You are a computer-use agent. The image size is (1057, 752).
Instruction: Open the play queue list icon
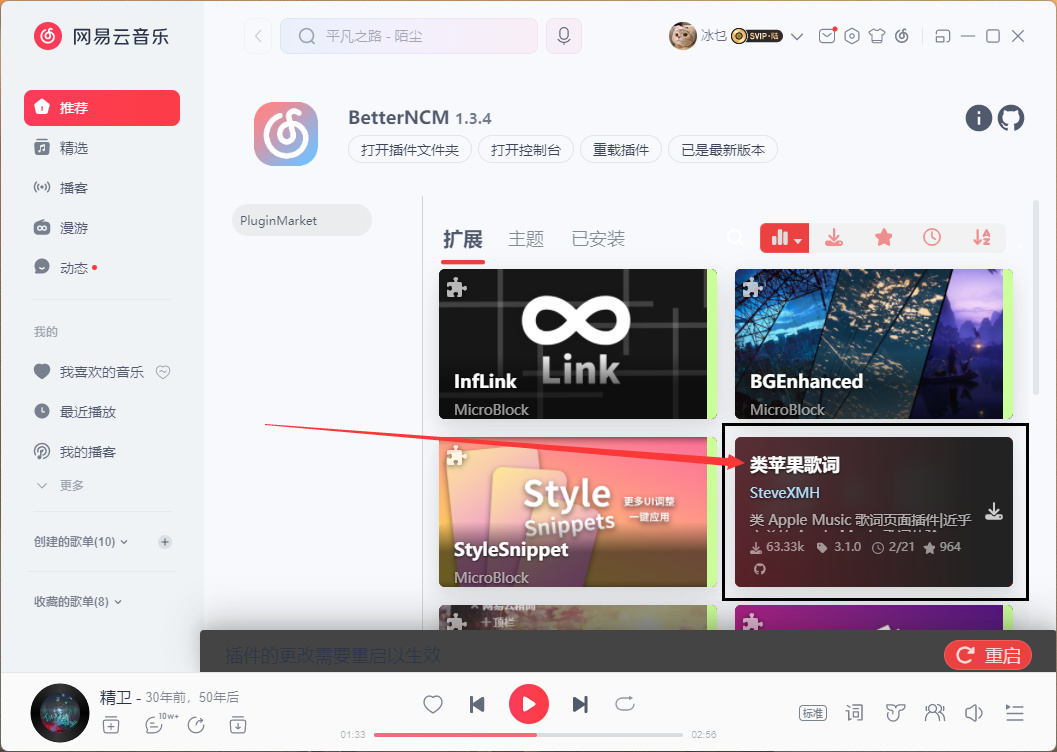coord(1015,713)
